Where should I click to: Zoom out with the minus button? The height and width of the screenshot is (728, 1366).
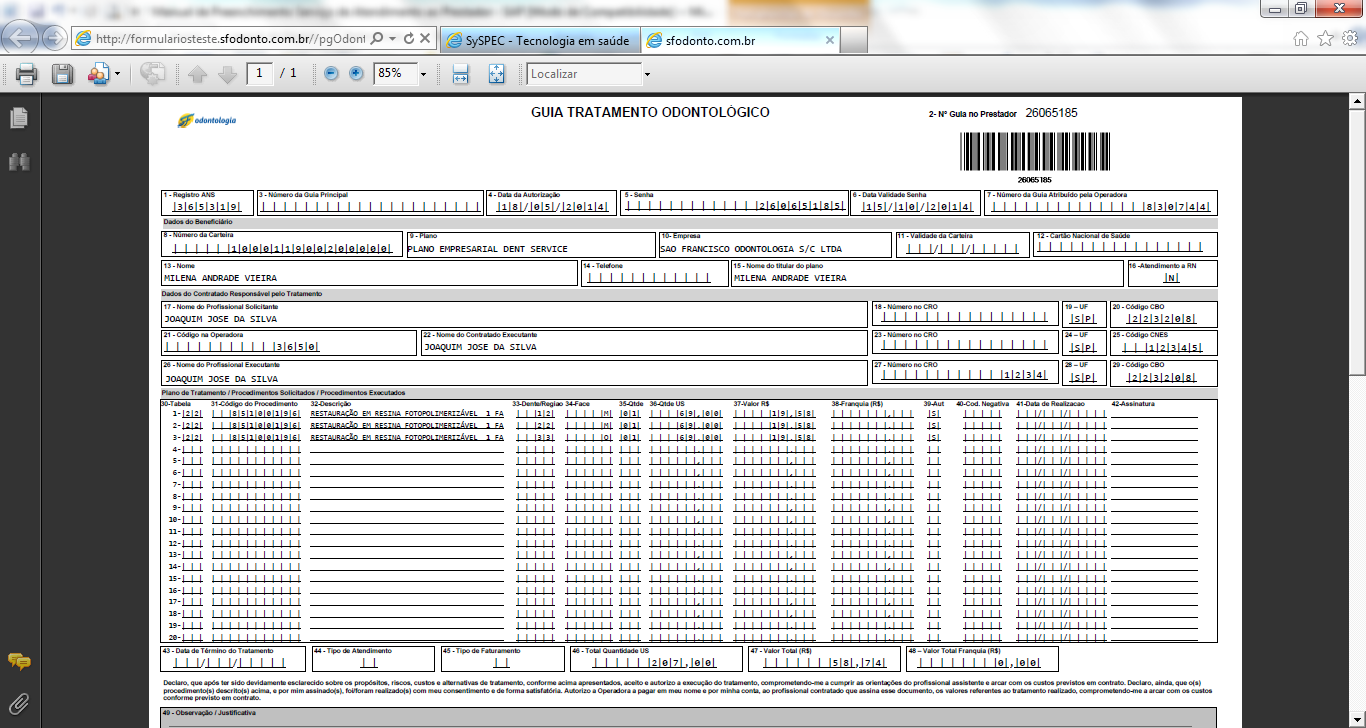[331, 73]
